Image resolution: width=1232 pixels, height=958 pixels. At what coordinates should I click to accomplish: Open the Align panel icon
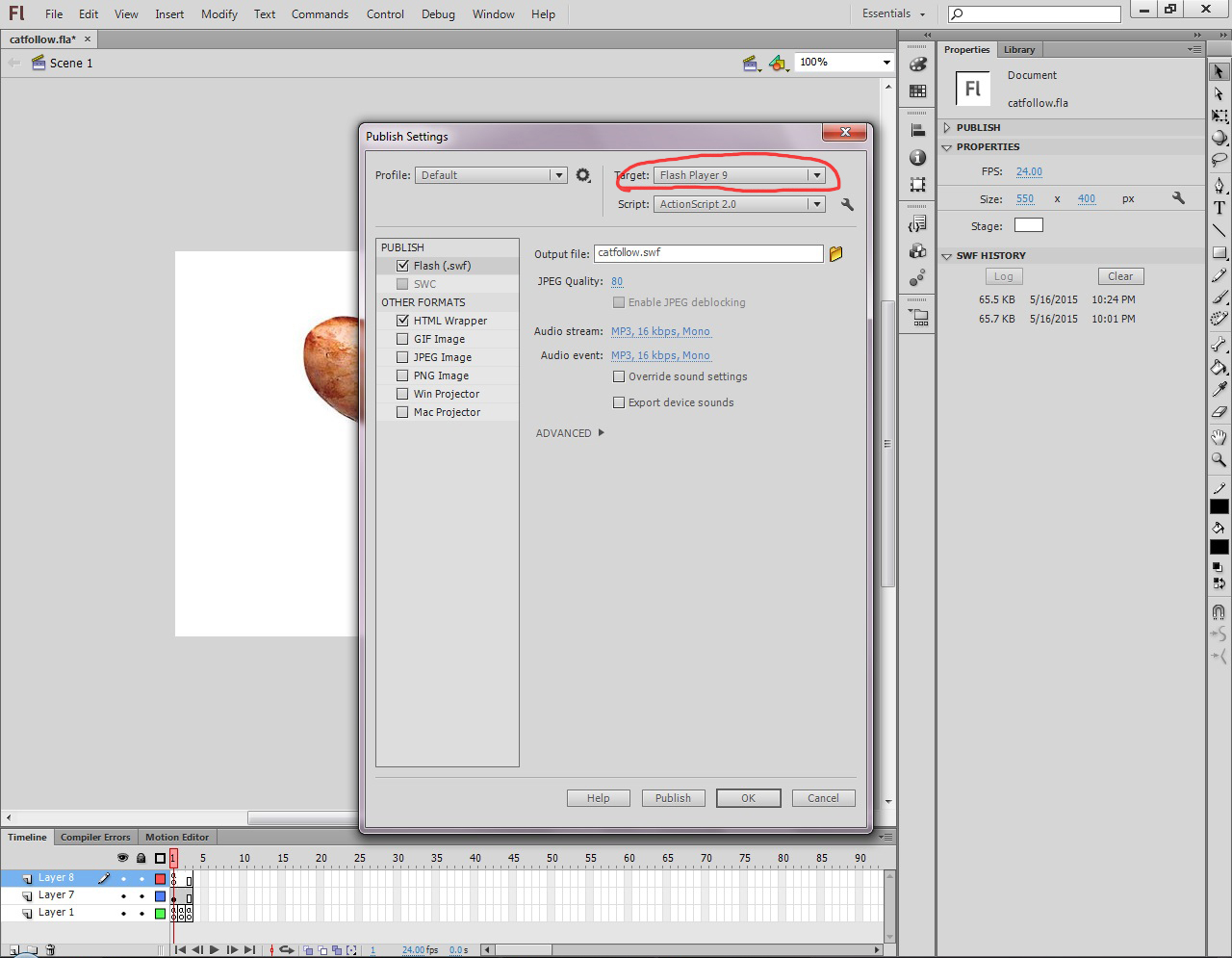pos(918,131)
